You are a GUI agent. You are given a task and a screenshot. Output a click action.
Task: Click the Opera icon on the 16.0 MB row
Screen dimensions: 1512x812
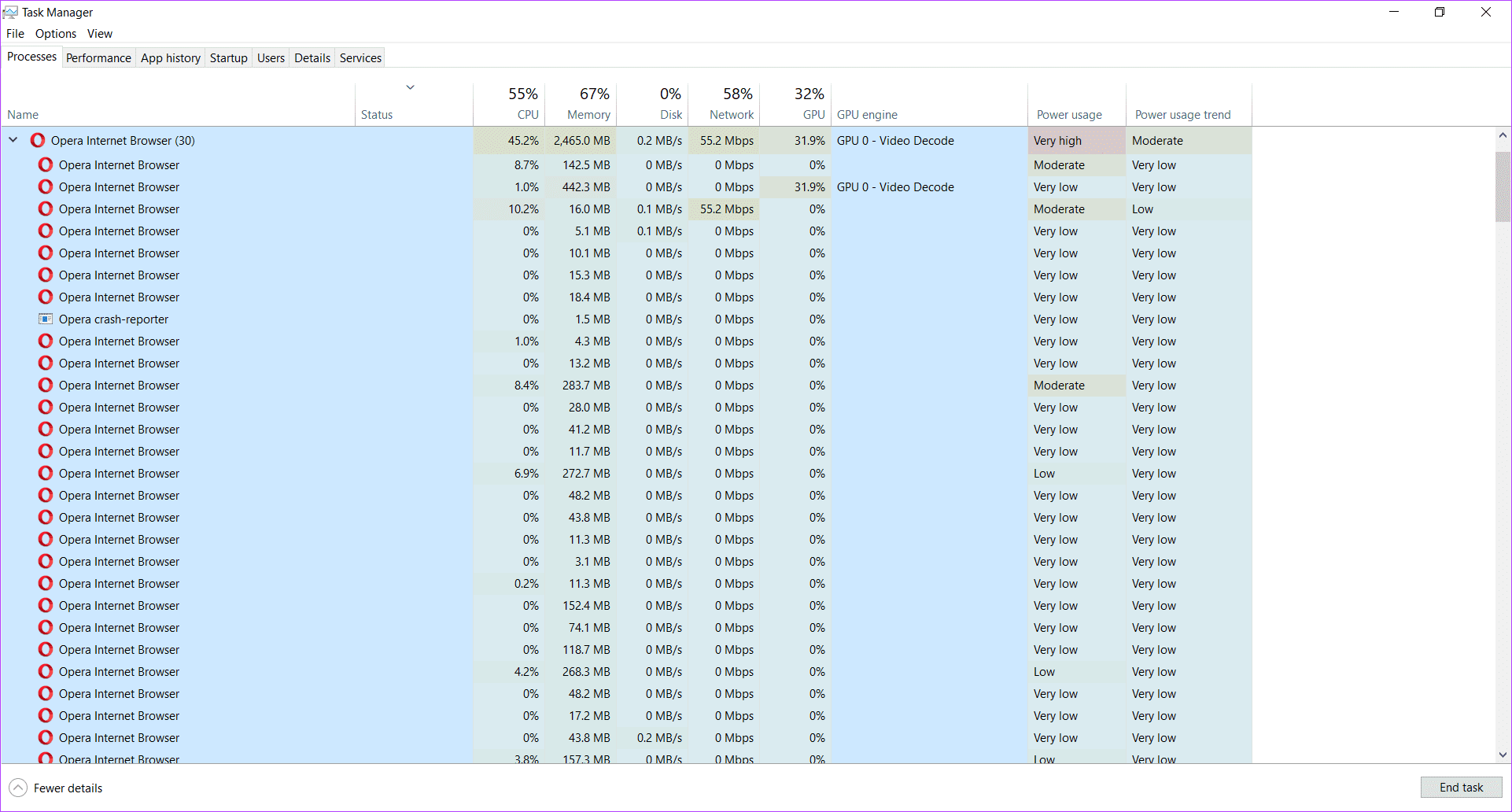[46, 209]
